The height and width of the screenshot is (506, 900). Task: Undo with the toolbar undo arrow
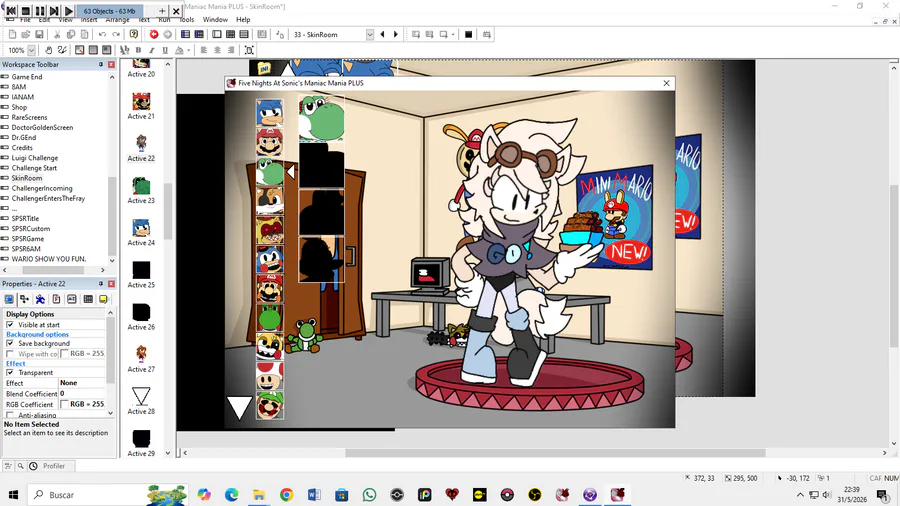(102, 34)
